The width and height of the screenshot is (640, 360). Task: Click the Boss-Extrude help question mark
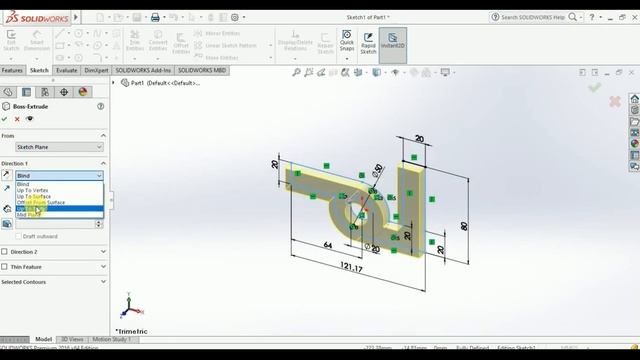[x=100, y=107]
